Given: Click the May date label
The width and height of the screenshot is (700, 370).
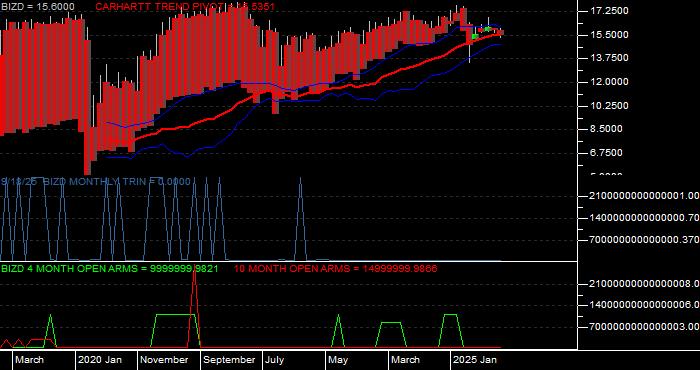Looking at the screenshot, I should tap(338, 360).
